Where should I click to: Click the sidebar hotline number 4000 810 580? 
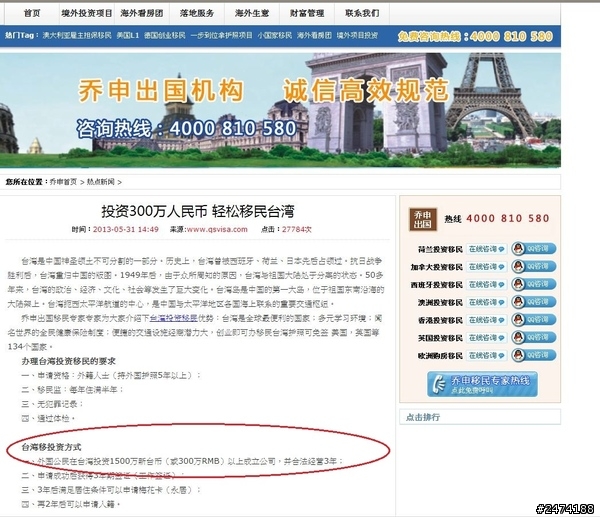tap(508, 219)
